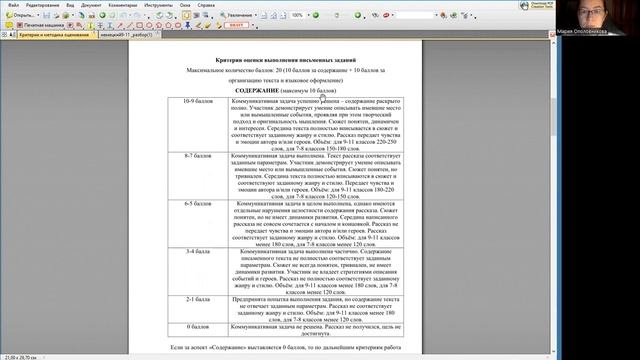Click the scrollbar up arrow
Image resolution: width=640 pixels, height=360 pixels.
[553, 42]
